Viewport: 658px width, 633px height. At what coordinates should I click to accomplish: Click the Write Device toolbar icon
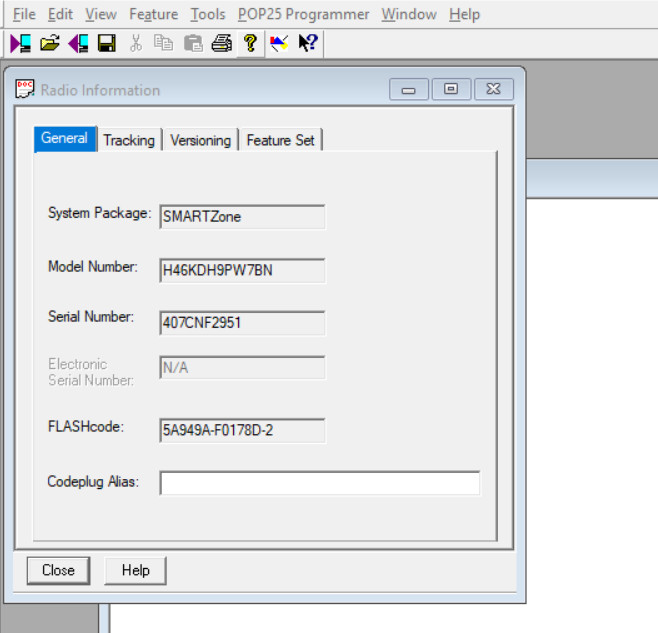click(78, 43)
